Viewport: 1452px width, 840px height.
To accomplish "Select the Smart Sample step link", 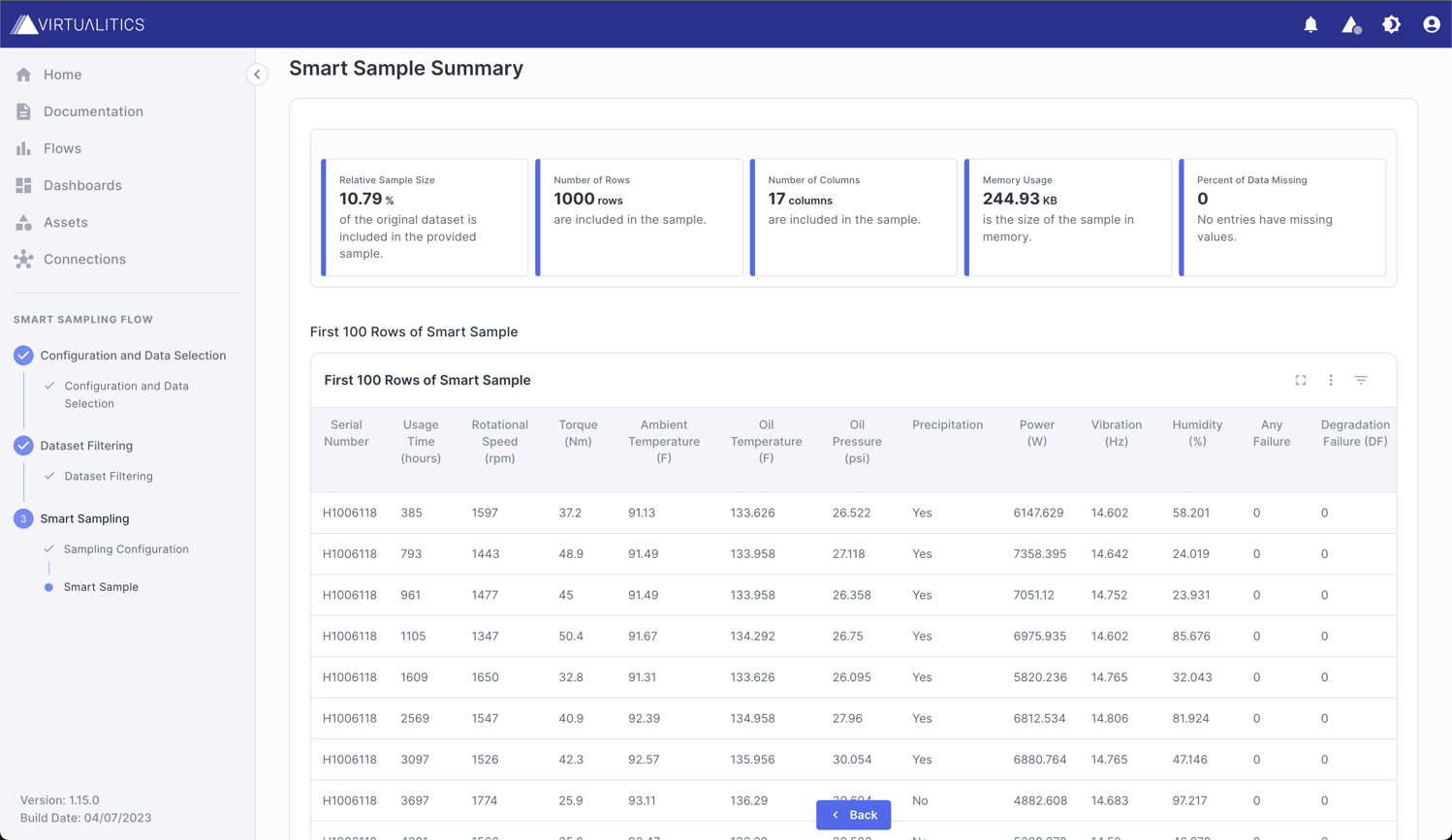I will click(x=100, y=586).
